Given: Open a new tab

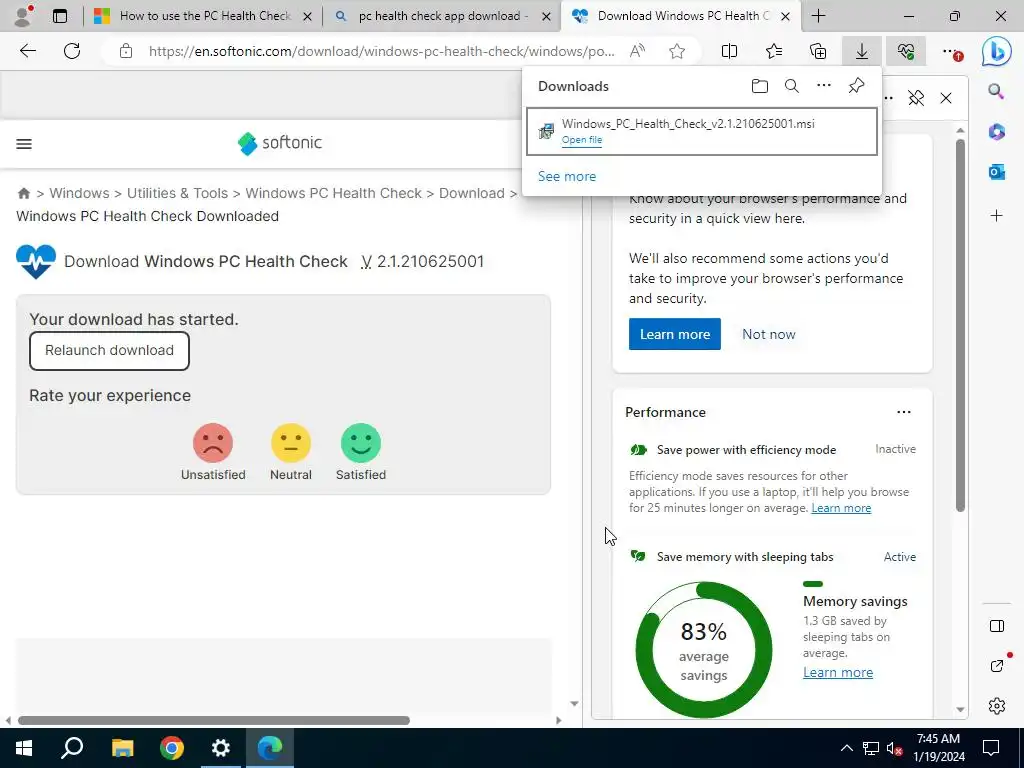Looking at the screenshot, I should [818, 16].
